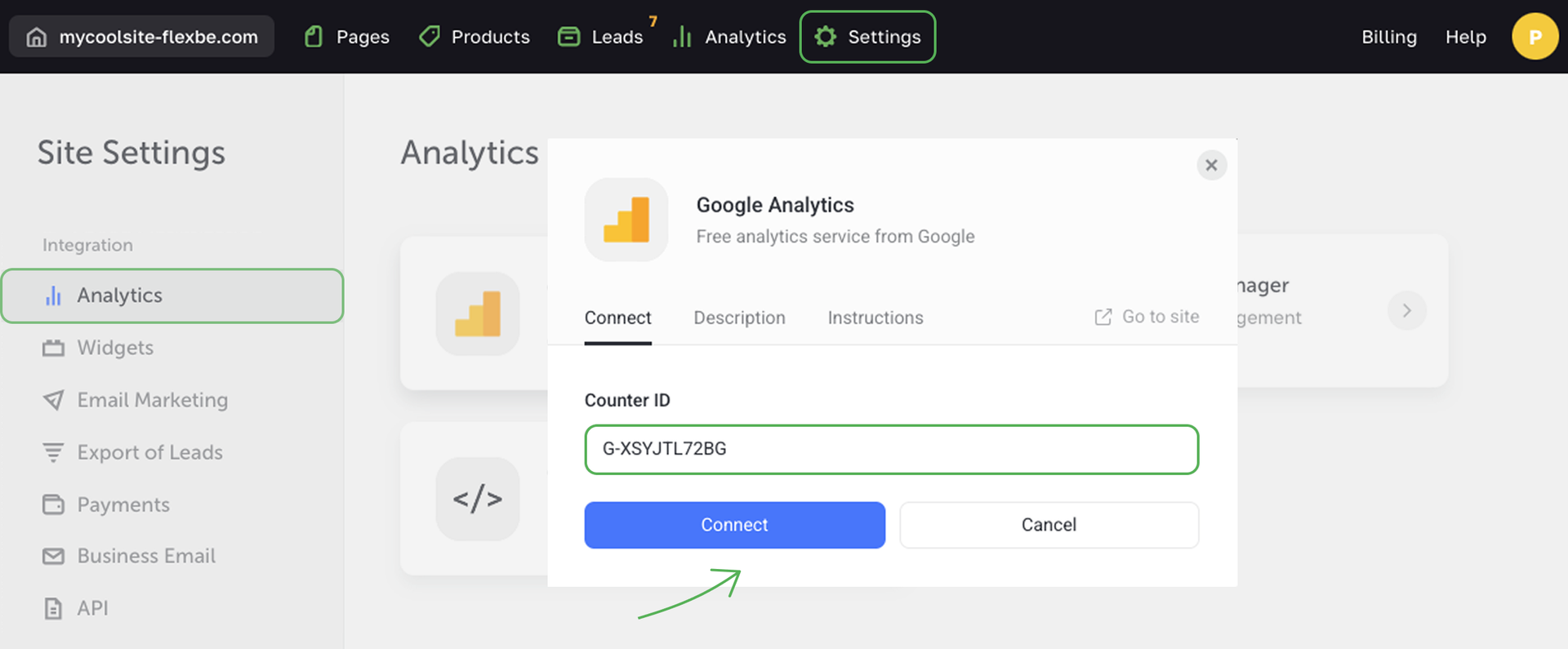The image size is (1568, 649).
Task: Open Email Marketing in sidebar
Action: [152, 400]
